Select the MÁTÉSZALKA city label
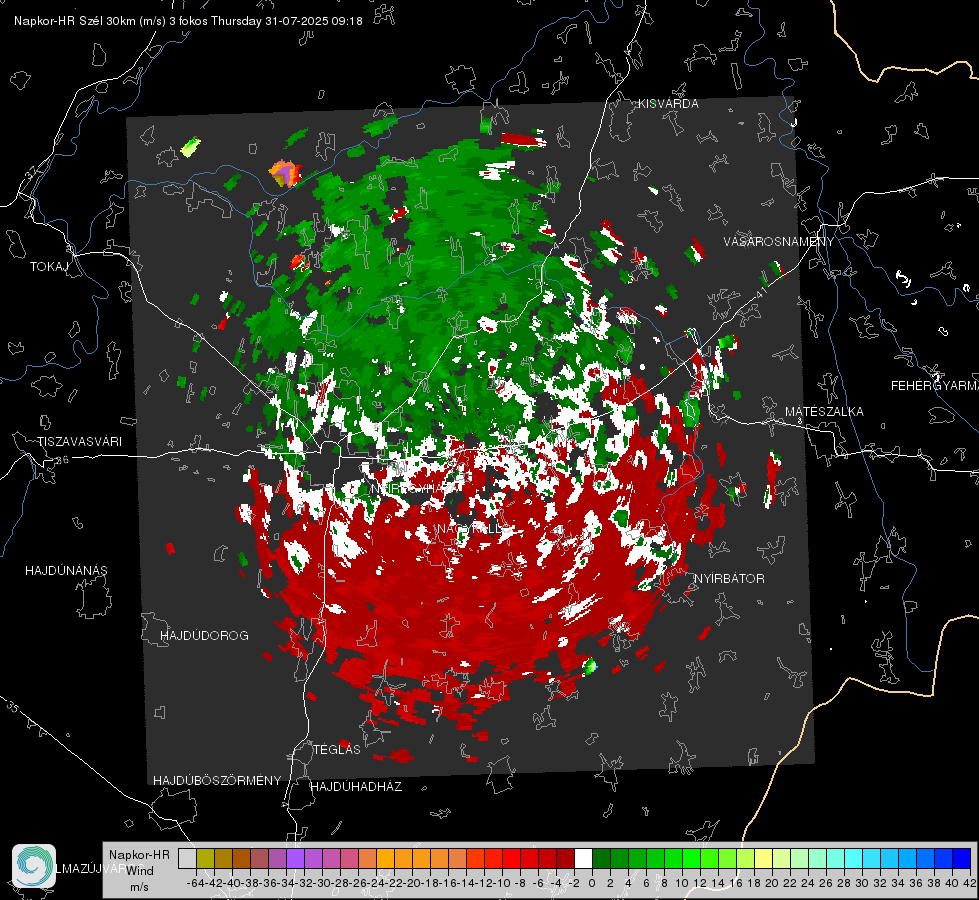 [824, 412]
